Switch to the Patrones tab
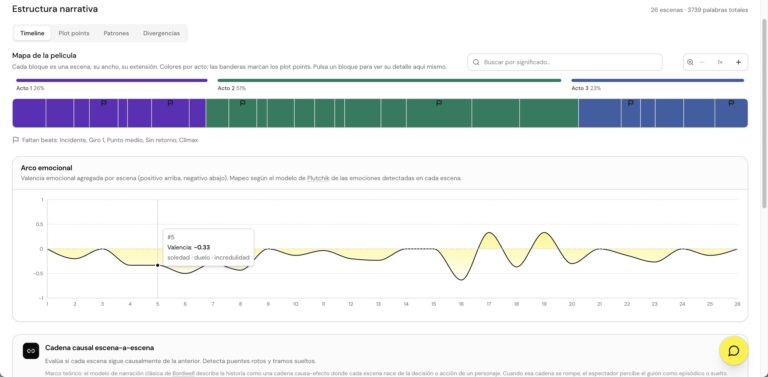 pyautogui.click(x=116, y=33)
